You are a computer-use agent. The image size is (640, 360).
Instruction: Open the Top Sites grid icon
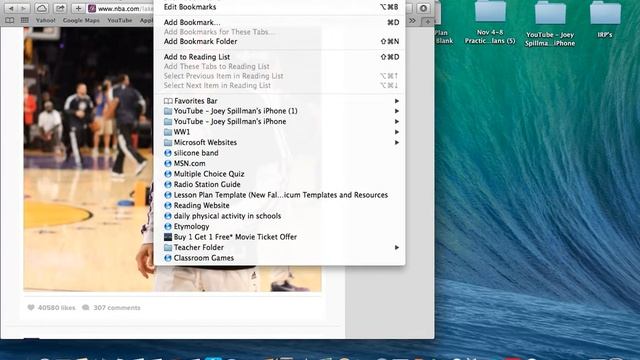24,20
